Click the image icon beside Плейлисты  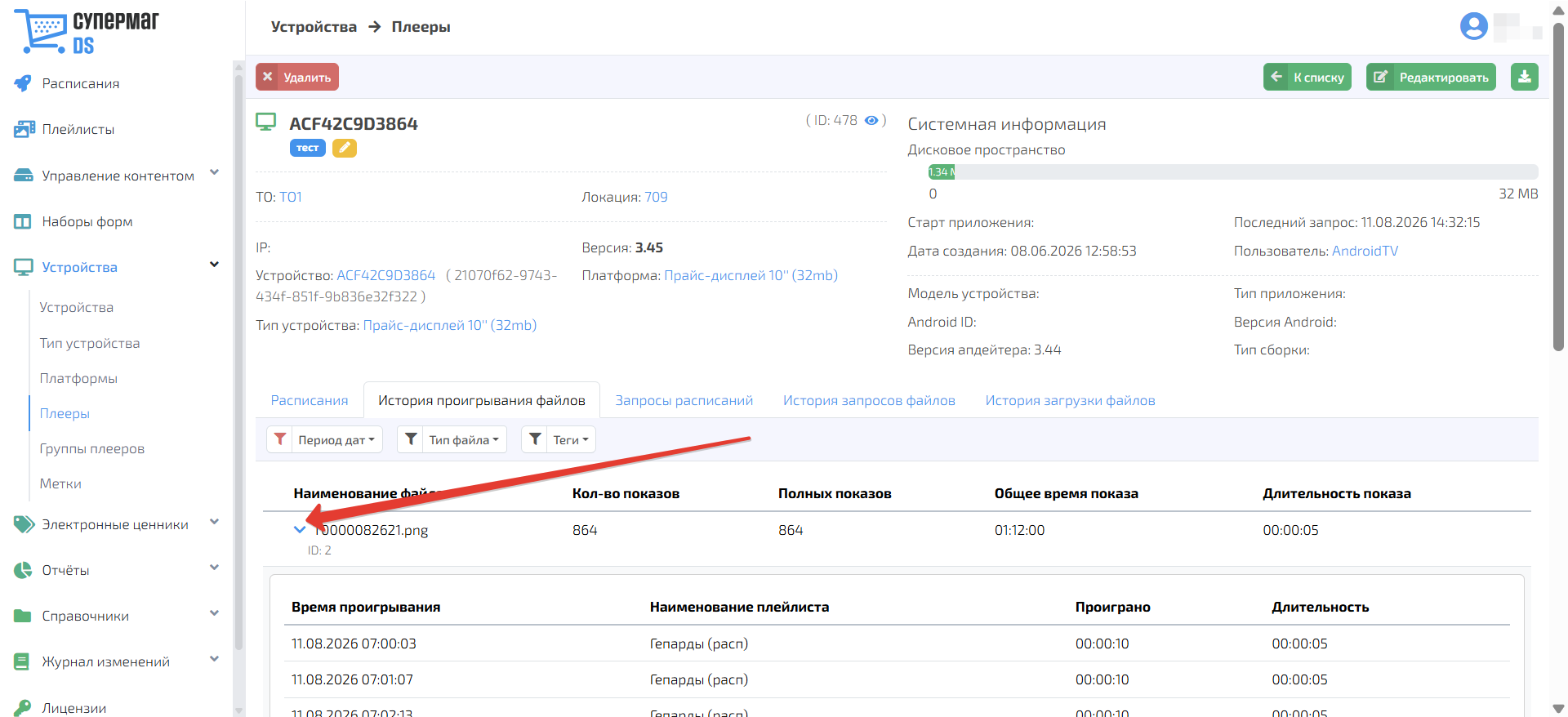pyautogui.click(x=24, y=129)
